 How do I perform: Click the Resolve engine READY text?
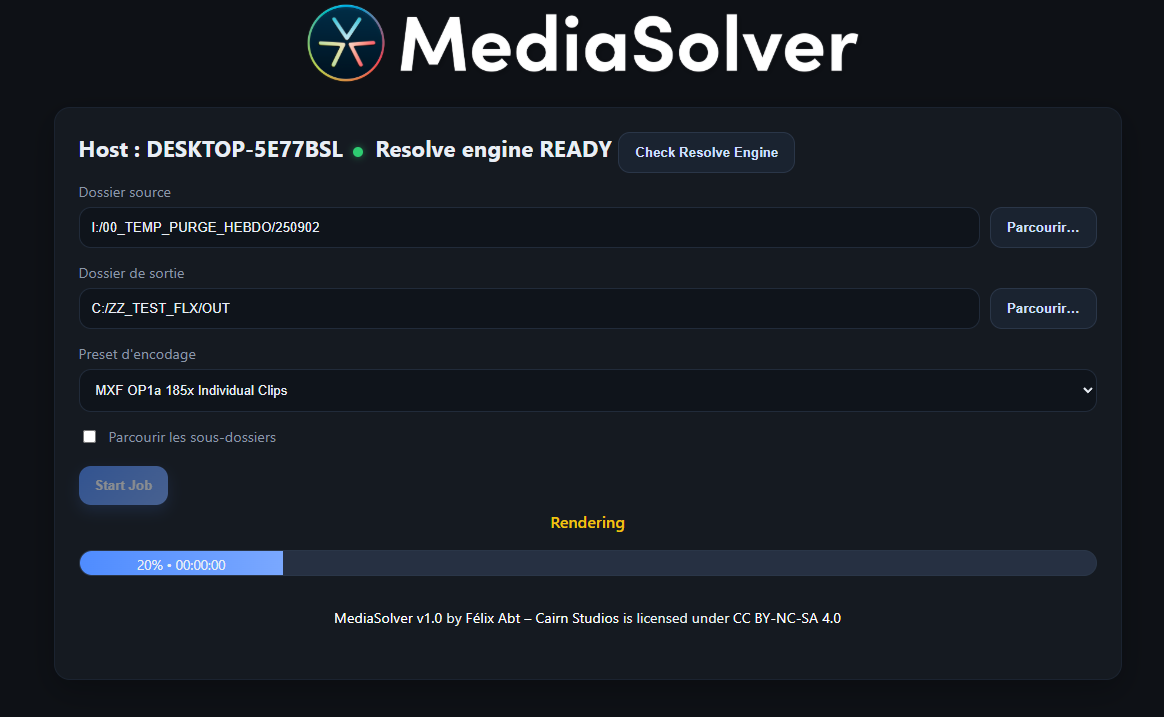493,150
